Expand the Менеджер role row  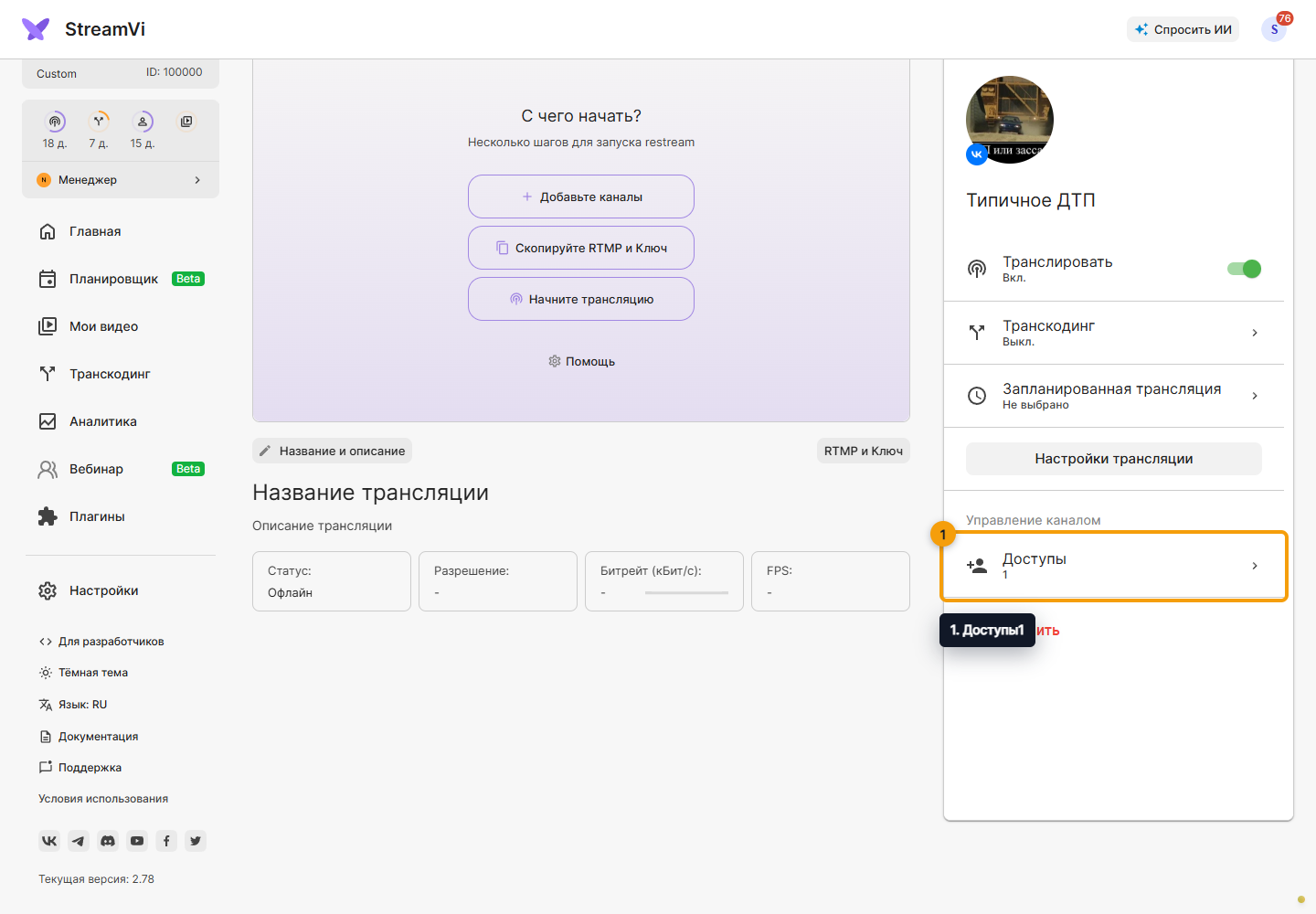[121, 180]
